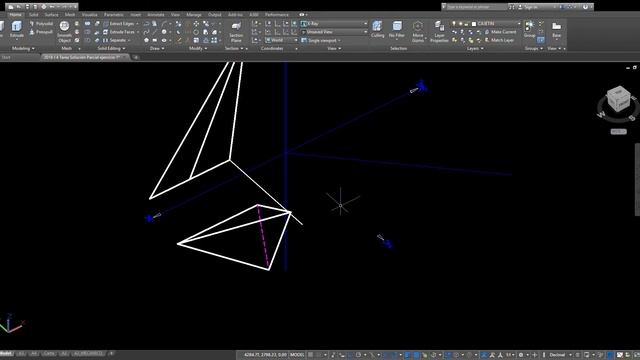Click Make Current layer button
Screen dimensions: 640x360
500,32
